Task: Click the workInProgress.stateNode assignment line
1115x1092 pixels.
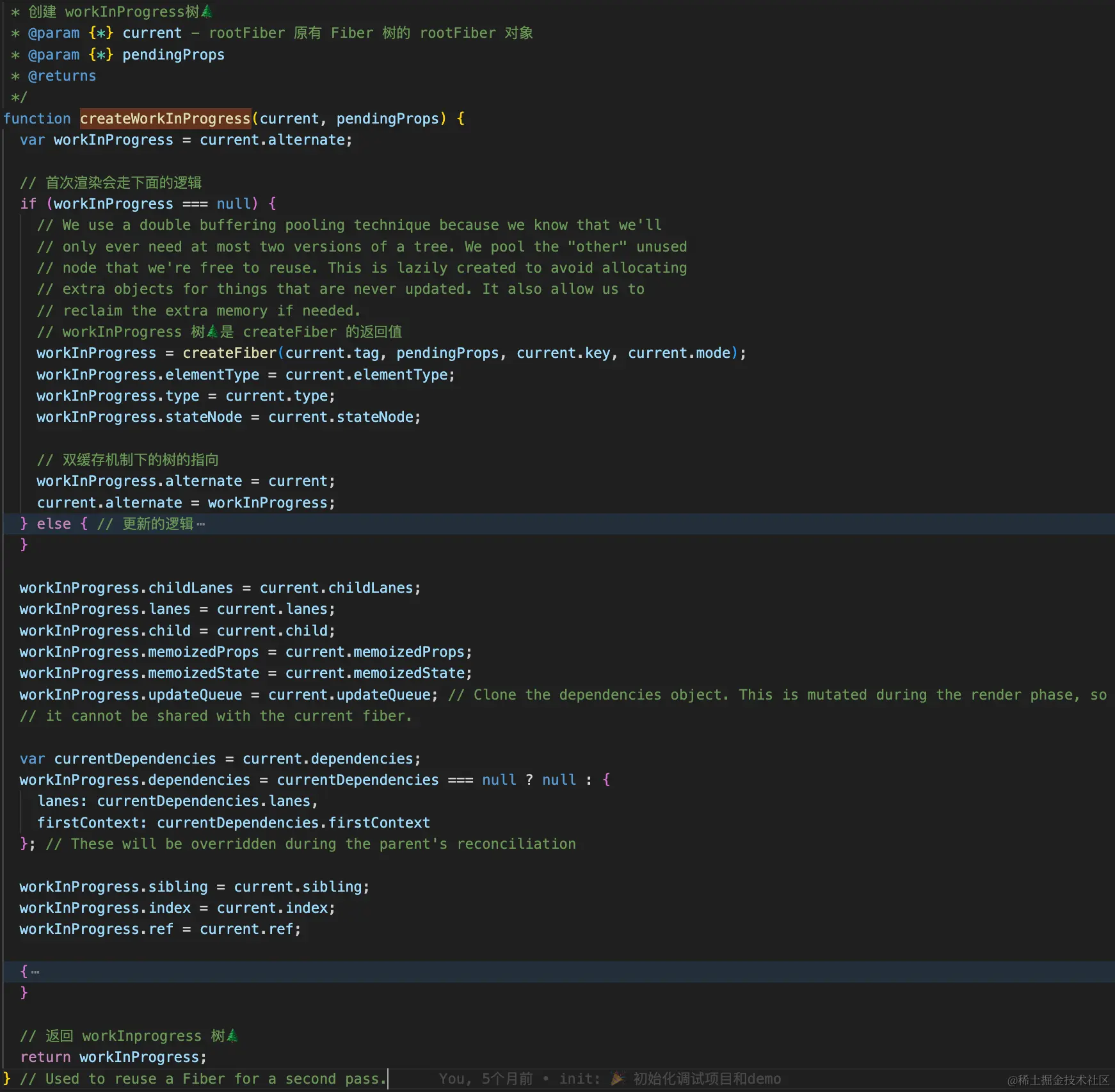Action: [x=229, y=417]
